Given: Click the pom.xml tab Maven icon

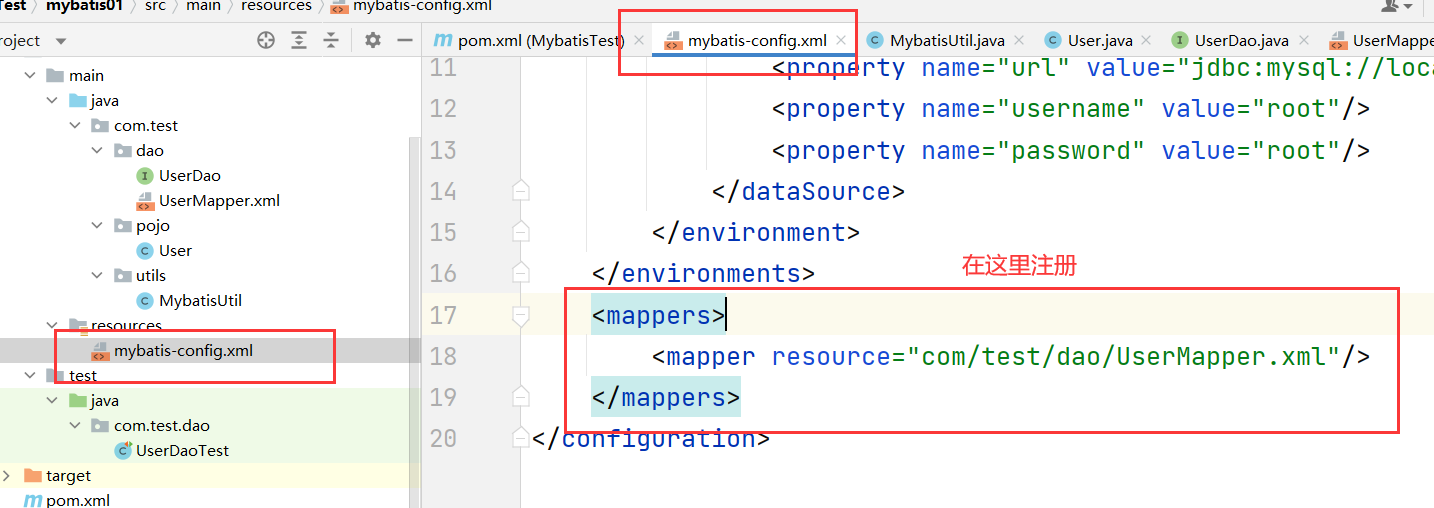Looking at the screenshot, I should click(443, 41).
